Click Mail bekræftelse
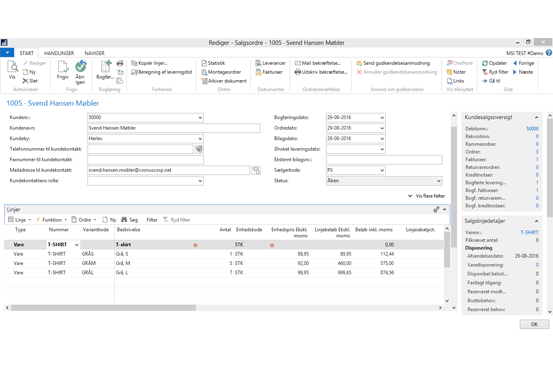The height and width of the screenshot is (369, 553). [318, 63]
